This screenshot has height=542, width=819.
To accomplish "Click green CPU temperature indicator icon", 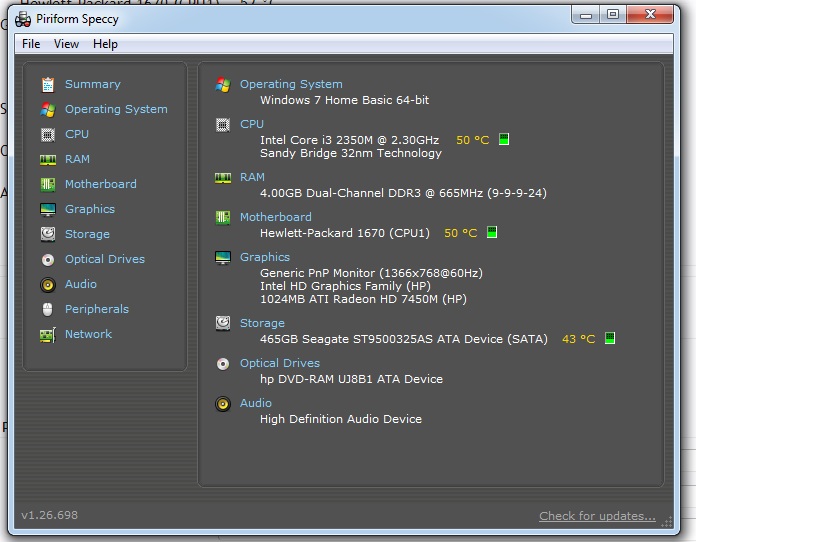I will point(504,139).
